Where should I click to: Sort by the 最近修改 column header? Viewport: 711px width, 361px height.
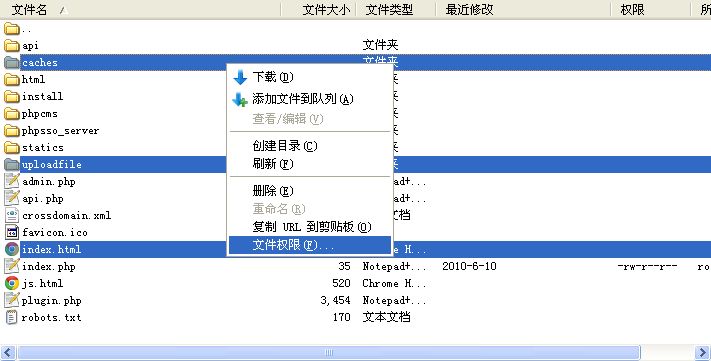click(523, 10)
